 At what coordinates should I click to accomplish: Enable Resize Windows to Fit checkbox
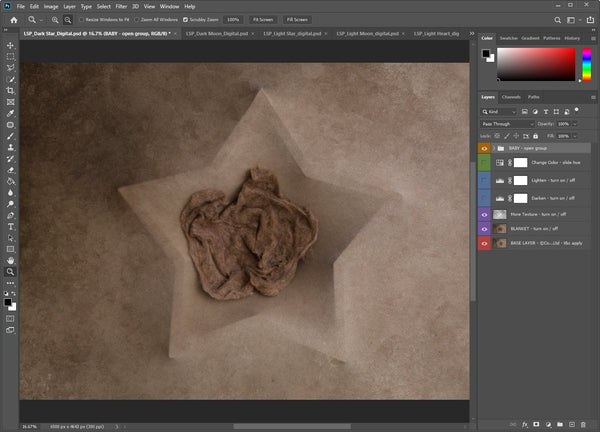coord(81,19)
